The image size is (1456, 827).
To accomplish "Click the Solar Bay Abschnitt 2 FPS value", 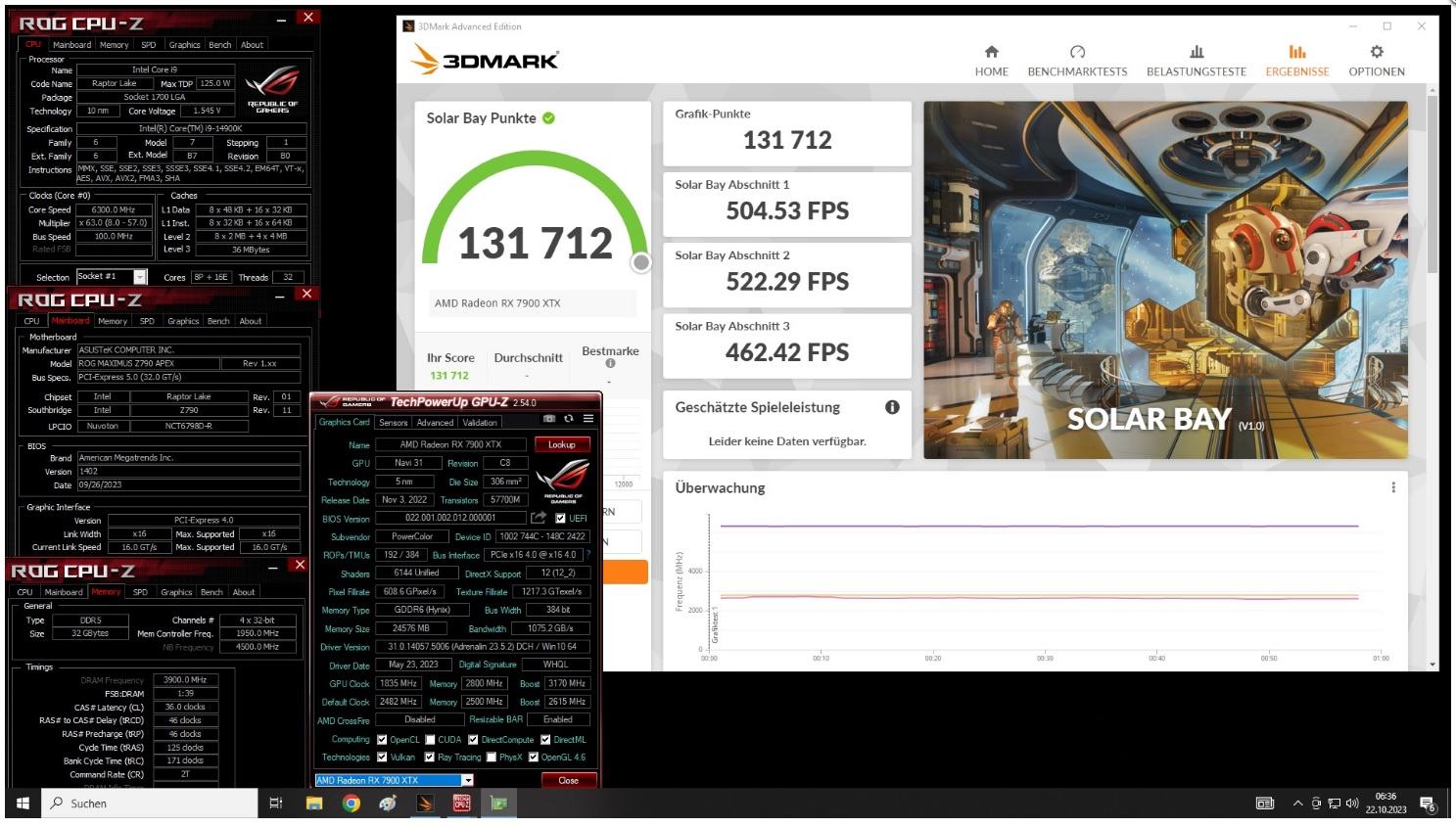I will tap(787, 282).
